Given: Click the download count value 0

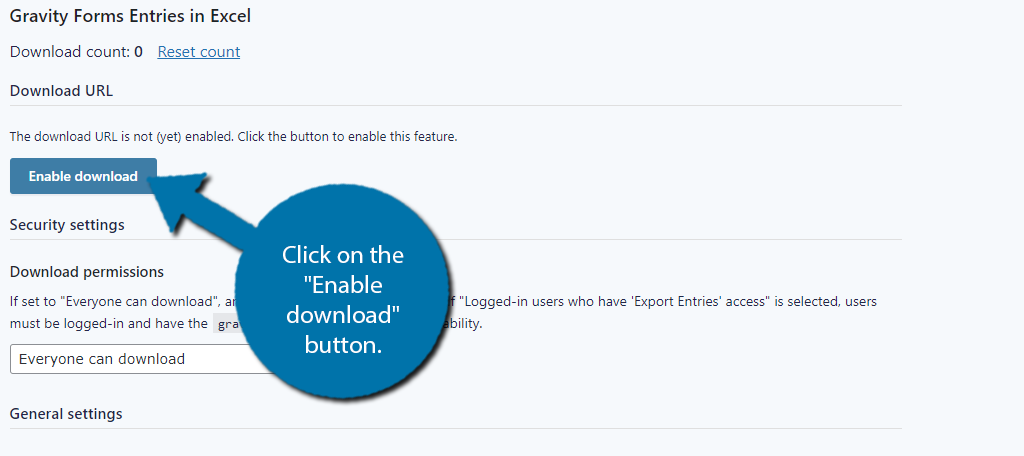Looking at the screenshot, I should (138, 52).
